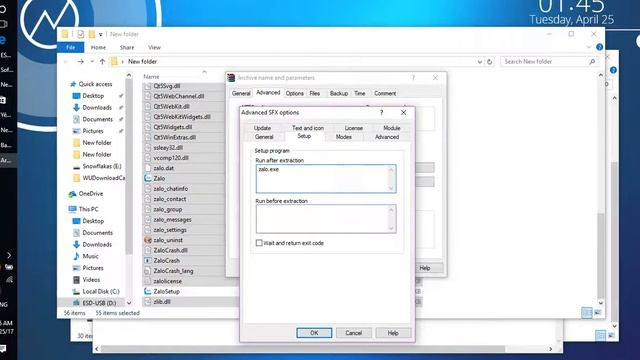Switch to large icons view layout icon
The height and width of the screenshot is (360, 640).
[598, 313]
